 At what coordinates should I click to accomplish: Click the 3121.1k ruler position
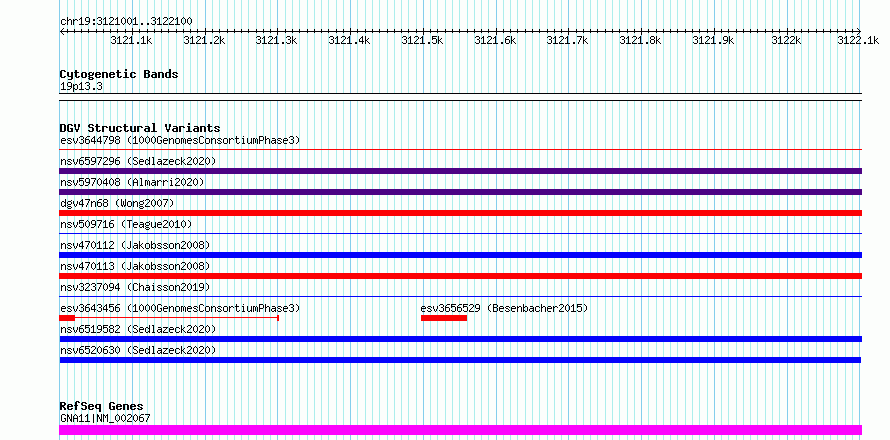(132, 40)
